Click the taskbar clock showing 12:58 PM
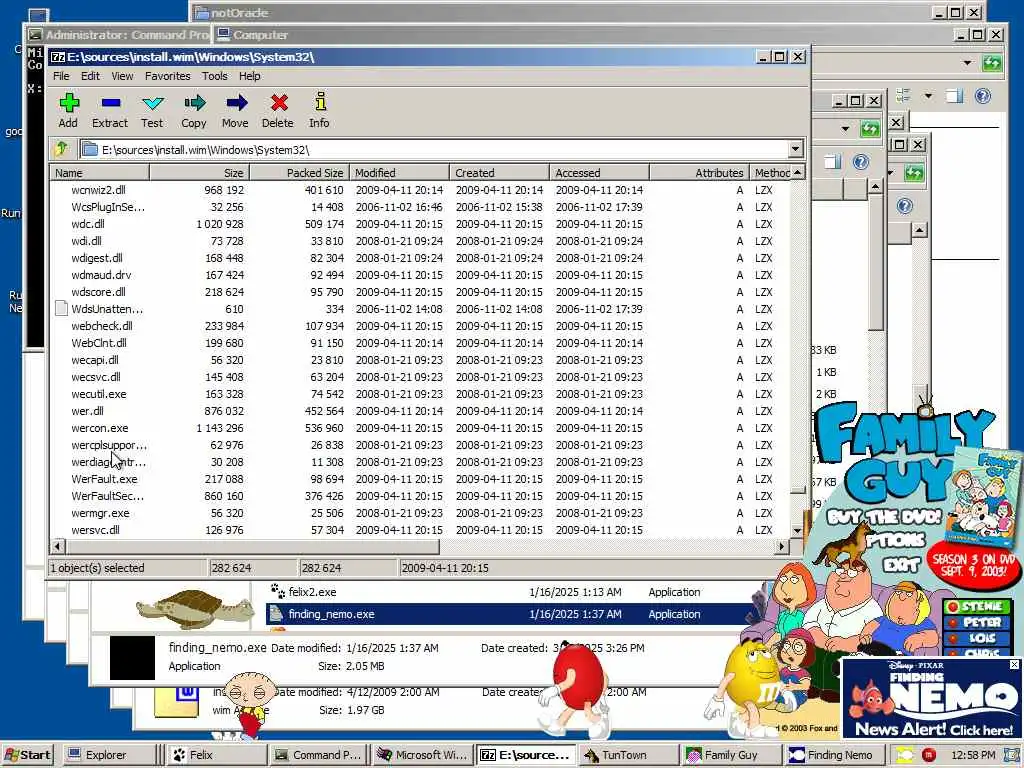Image resolution: width=1024 pixels, height=768 pixels. click(x=974, y=755)
